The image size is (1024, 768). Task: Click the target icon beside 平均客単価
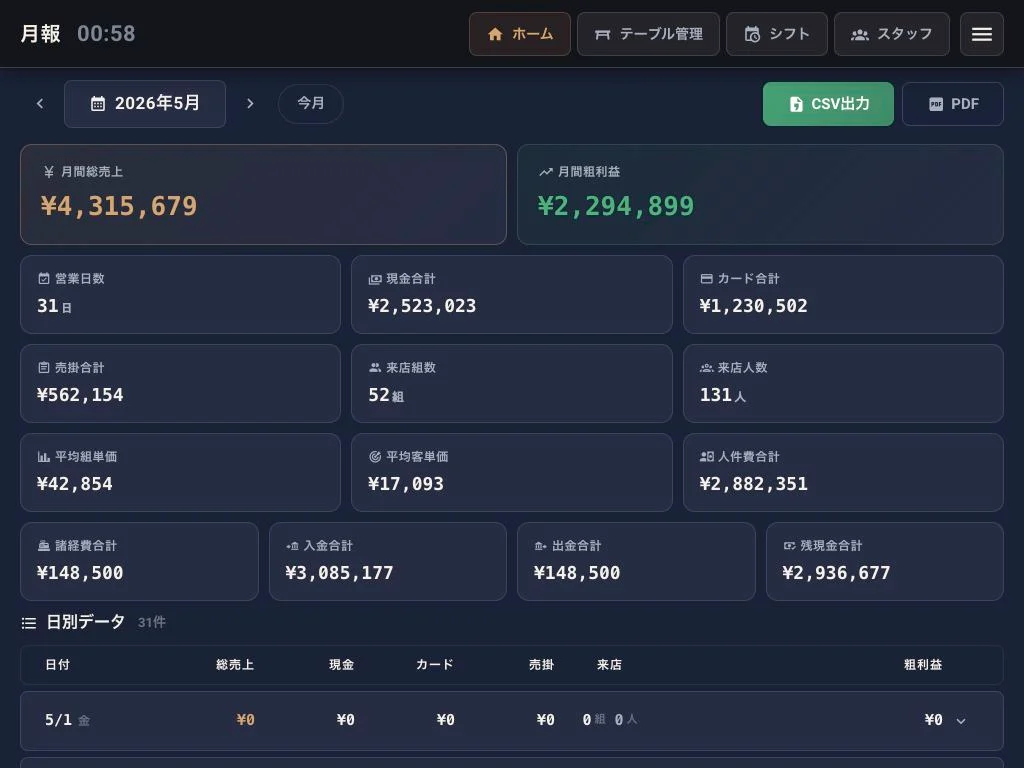click(375, 456)
